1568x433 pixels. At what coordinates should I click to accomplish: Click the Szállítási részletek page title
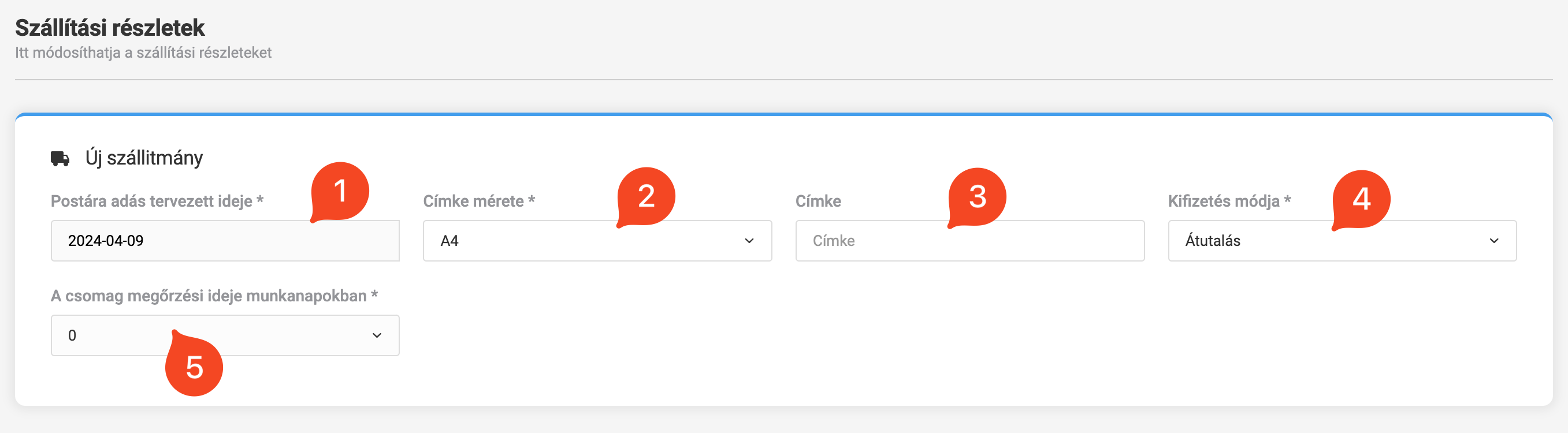point(110,28)
